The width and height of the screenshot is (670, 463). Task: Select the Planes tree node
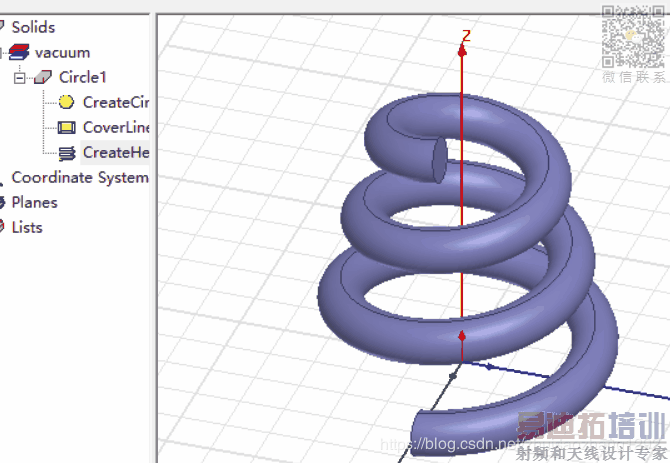point(34,202)
